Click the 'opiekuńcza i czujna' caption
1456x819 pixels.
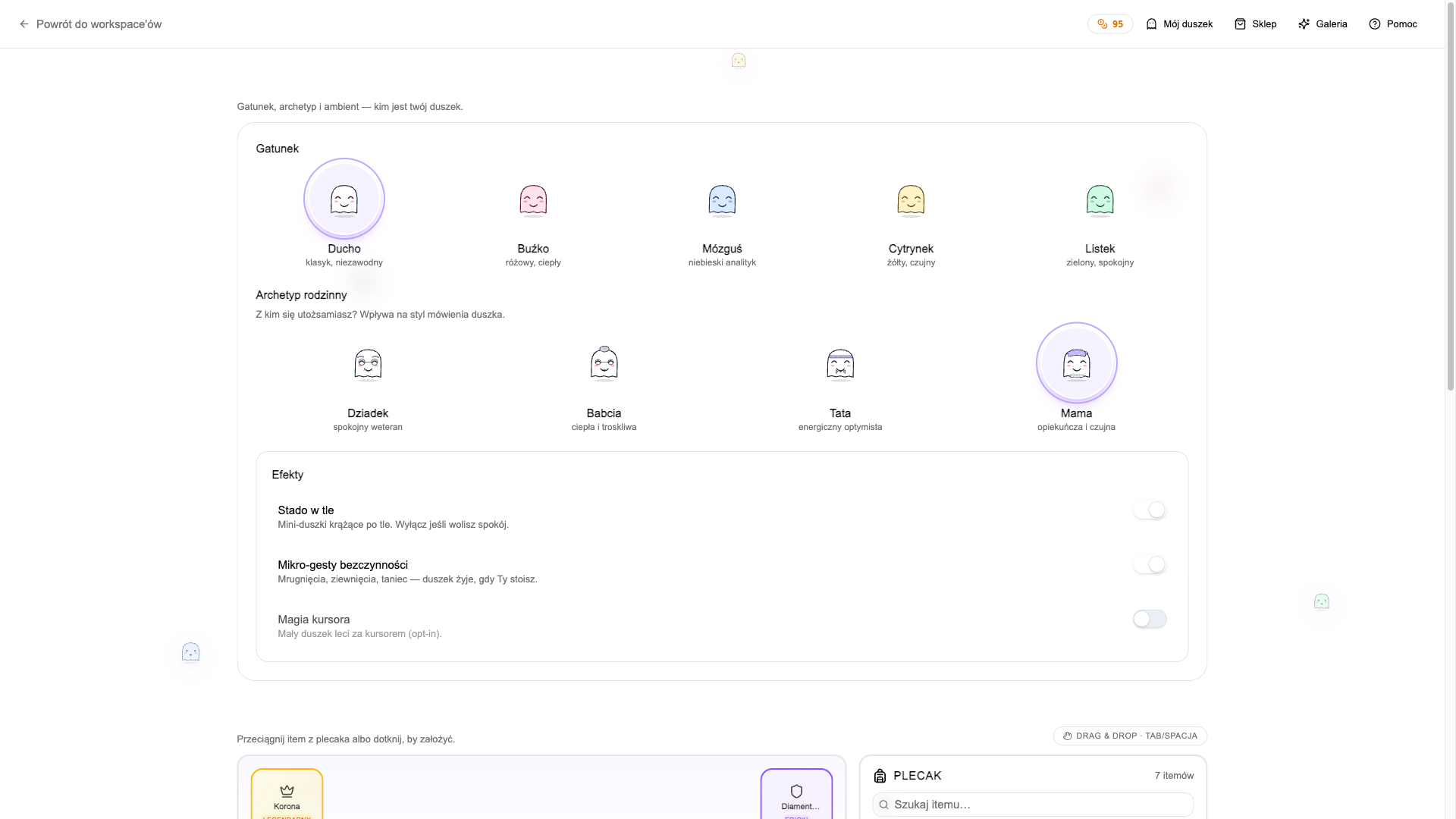tap(1077, 427)
